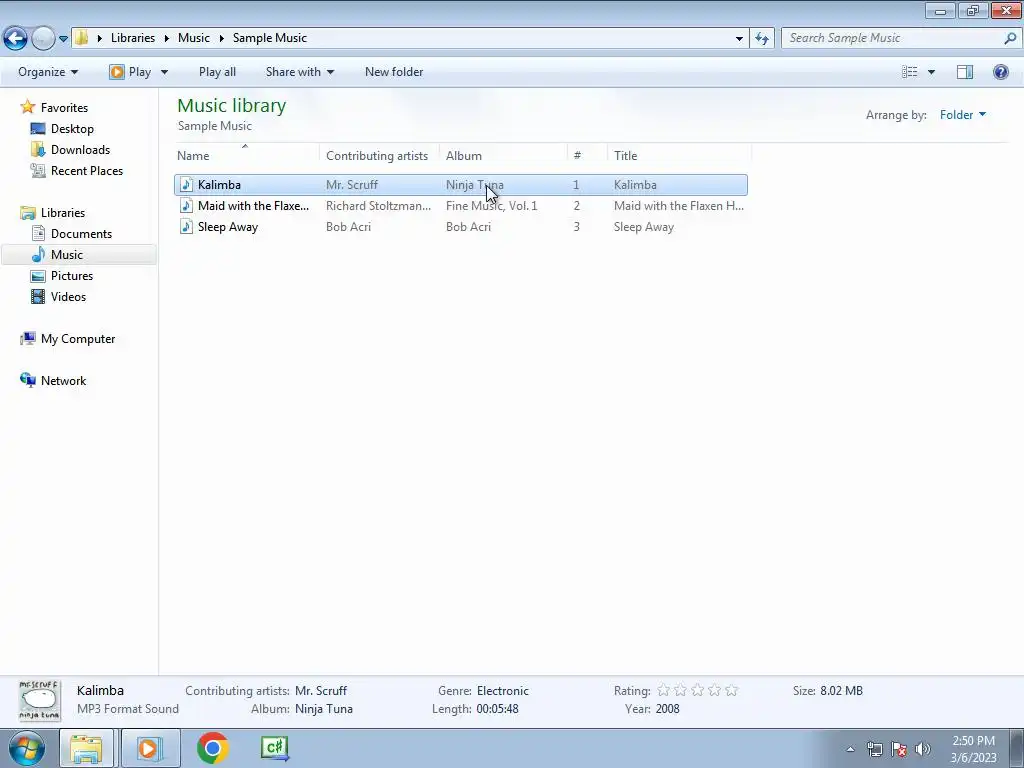Select the Sleep Away file icon

tap(186, 227)
